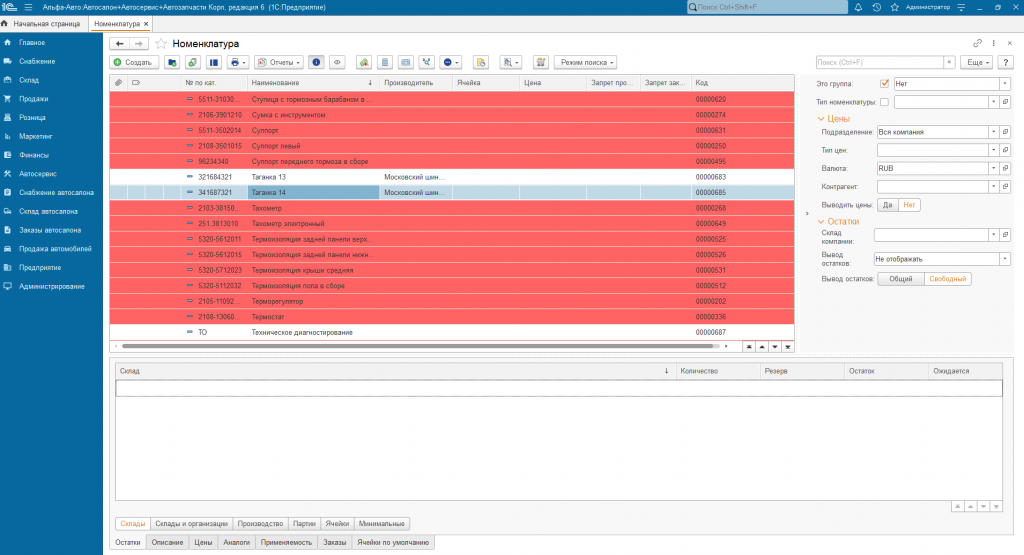The height and width of the screenshot is (555, 1024).
Task: Switch to Склады и организации tab
Action: (x=191, y=524)
